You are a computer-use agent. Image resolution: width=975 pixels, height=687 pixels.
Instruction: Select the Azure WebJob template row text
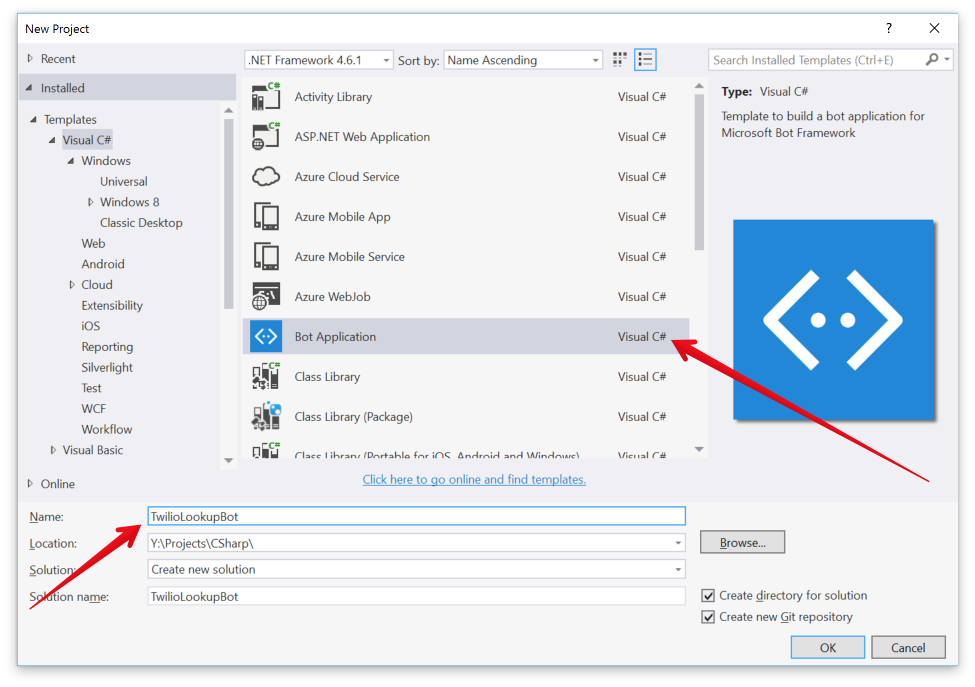click(333, 297)
